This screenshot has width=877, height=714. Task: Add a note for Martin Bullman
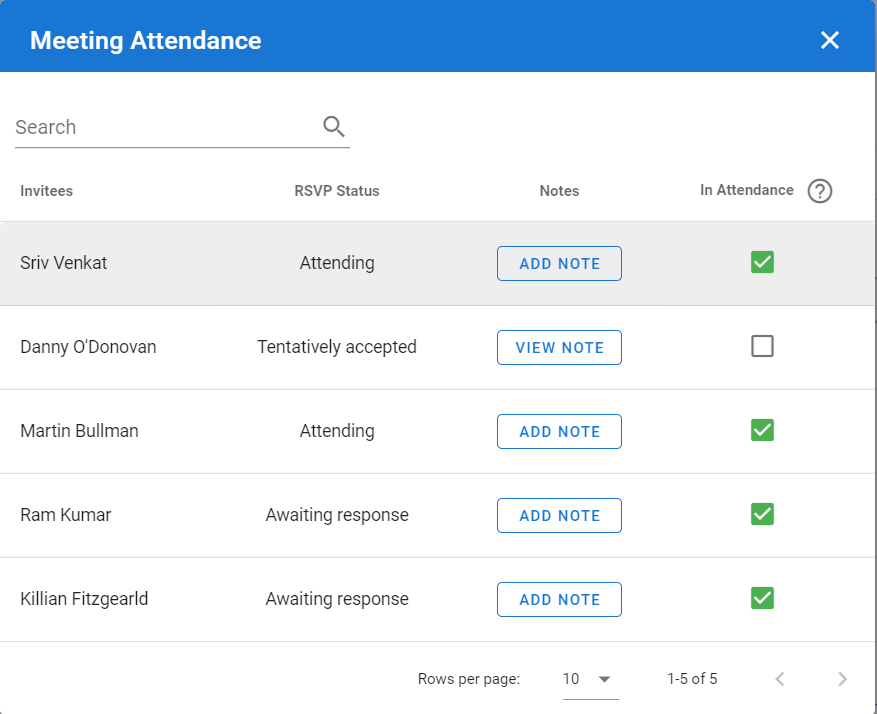(559, 431)
